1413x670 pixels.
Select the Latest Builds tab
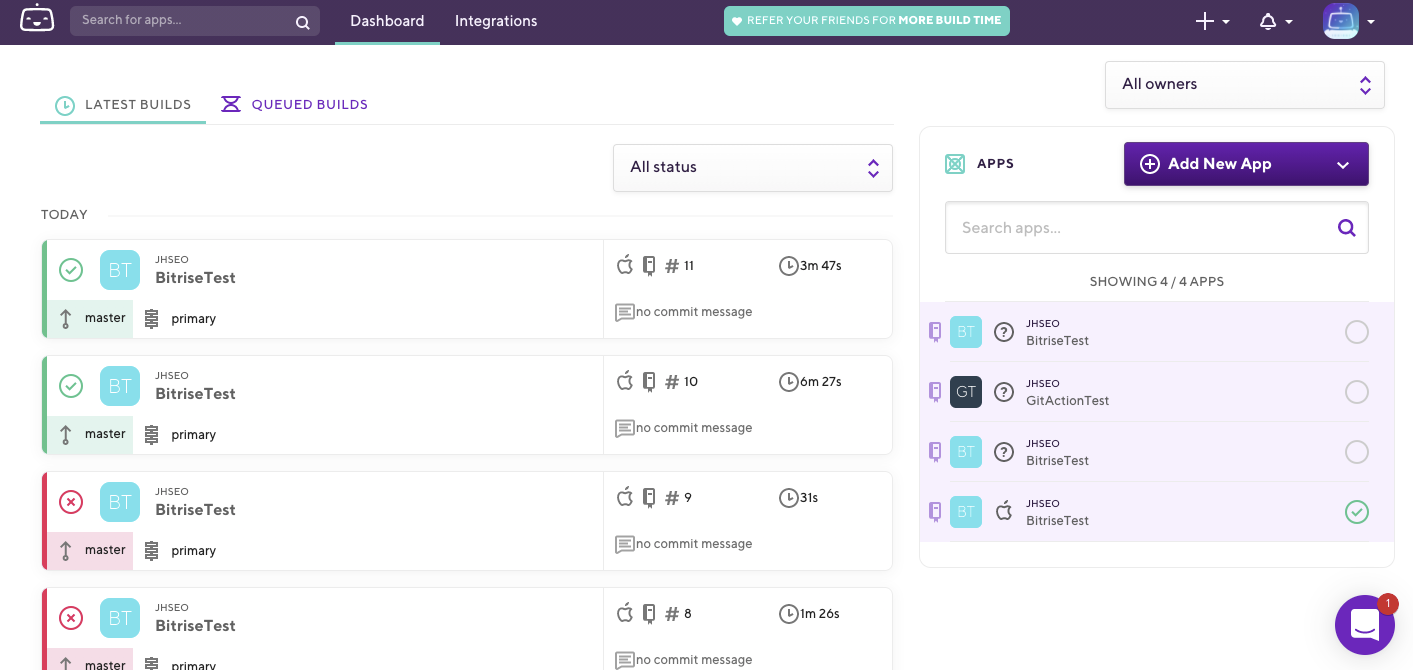123,105
